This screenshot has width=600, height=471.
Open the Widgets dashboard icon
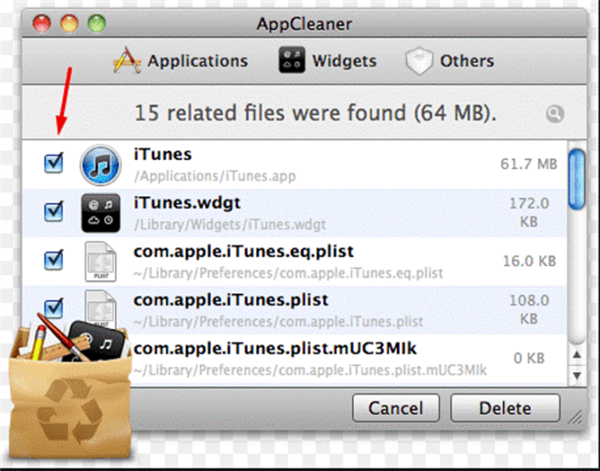pos(292,60)
